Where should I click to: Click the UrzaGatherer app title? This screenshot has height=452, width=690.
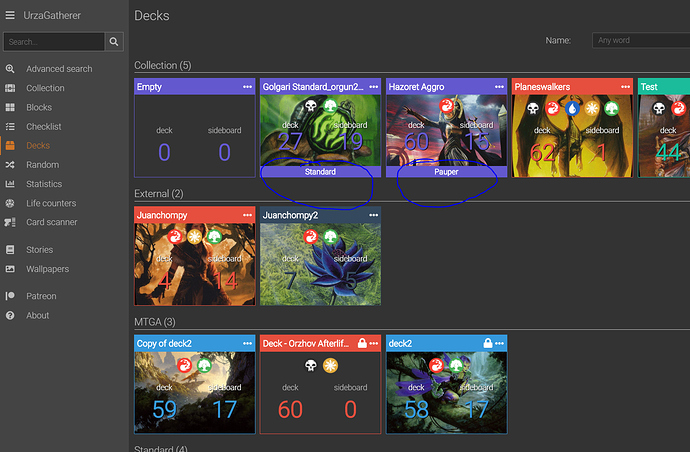point(52,15)
